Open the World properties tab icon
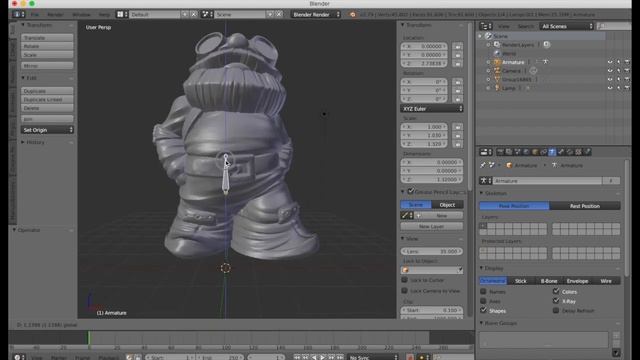The width and height of the screenshot is (640, 360). (526, 152)
